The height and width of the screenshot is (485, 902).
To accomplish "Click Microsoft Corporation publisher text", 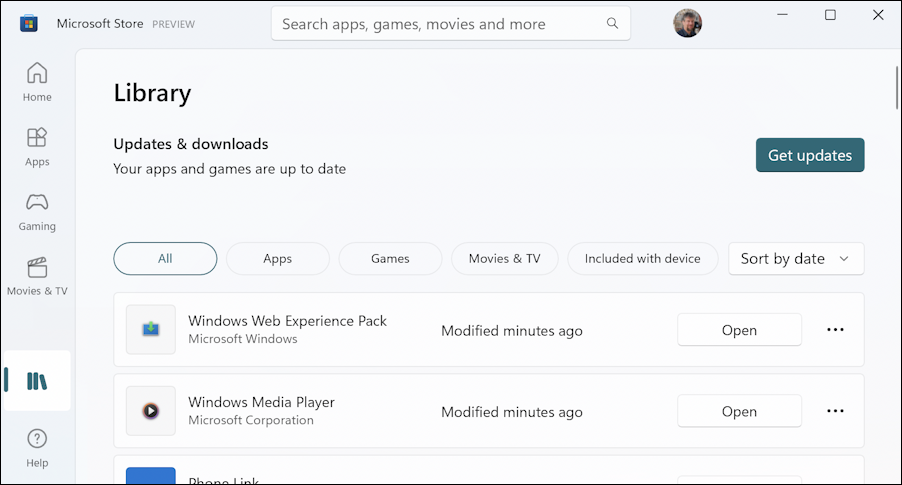I will (x=251, y=420).
